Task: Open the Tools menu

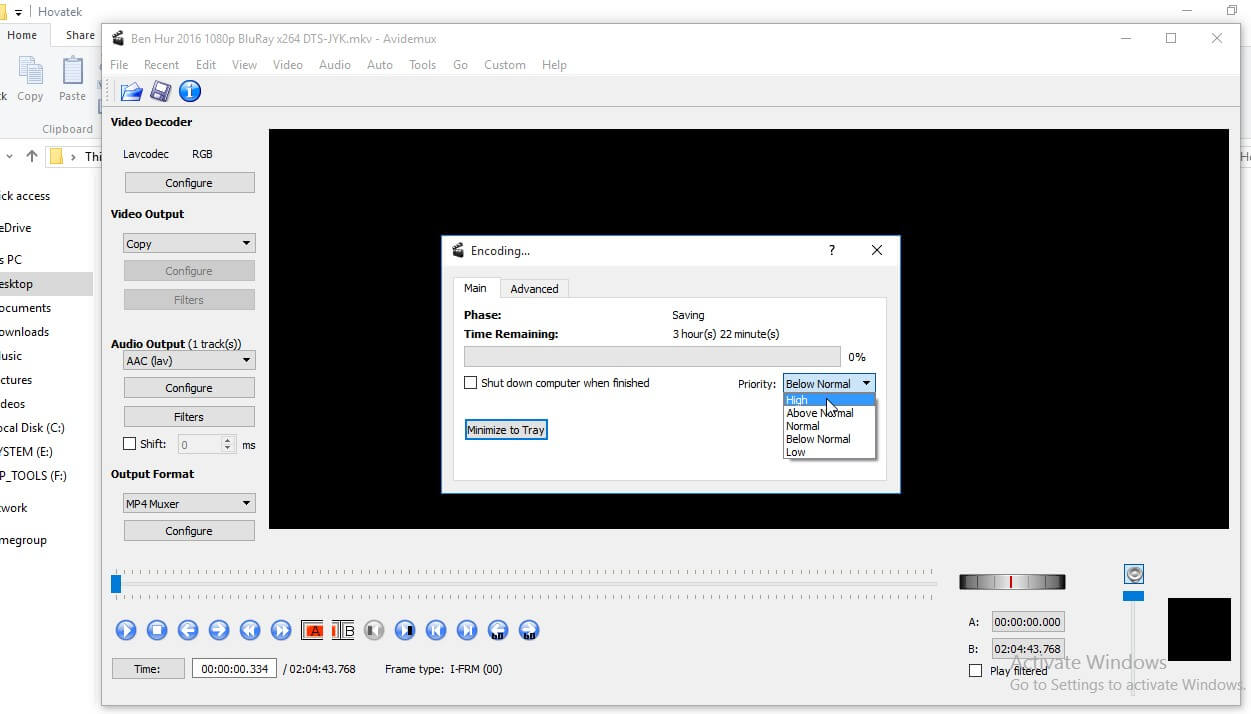Action: (422, 65)
